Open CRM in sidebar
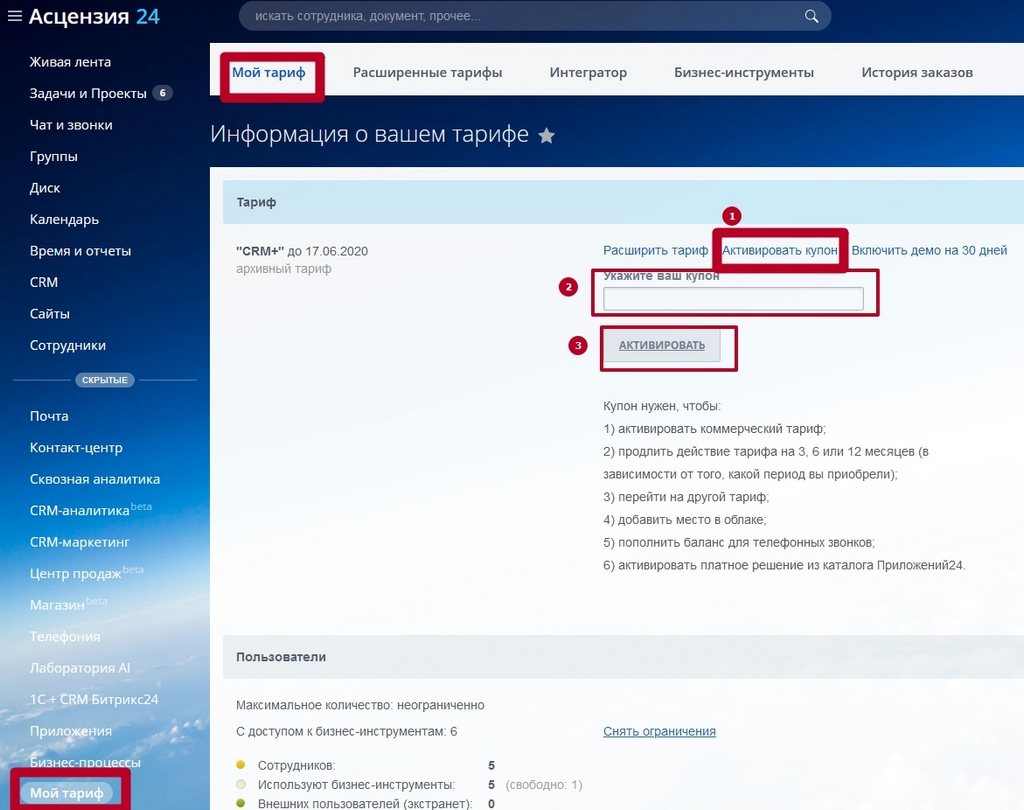Image resolution: width=1024 pixels, height=810 pixels. pos(44,282)
